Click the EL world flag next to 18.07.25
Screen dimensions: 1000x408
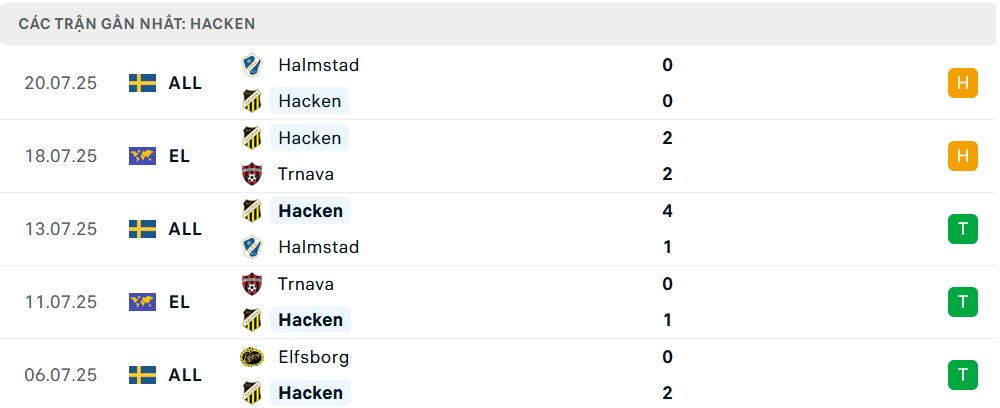[x=142, y=156]
